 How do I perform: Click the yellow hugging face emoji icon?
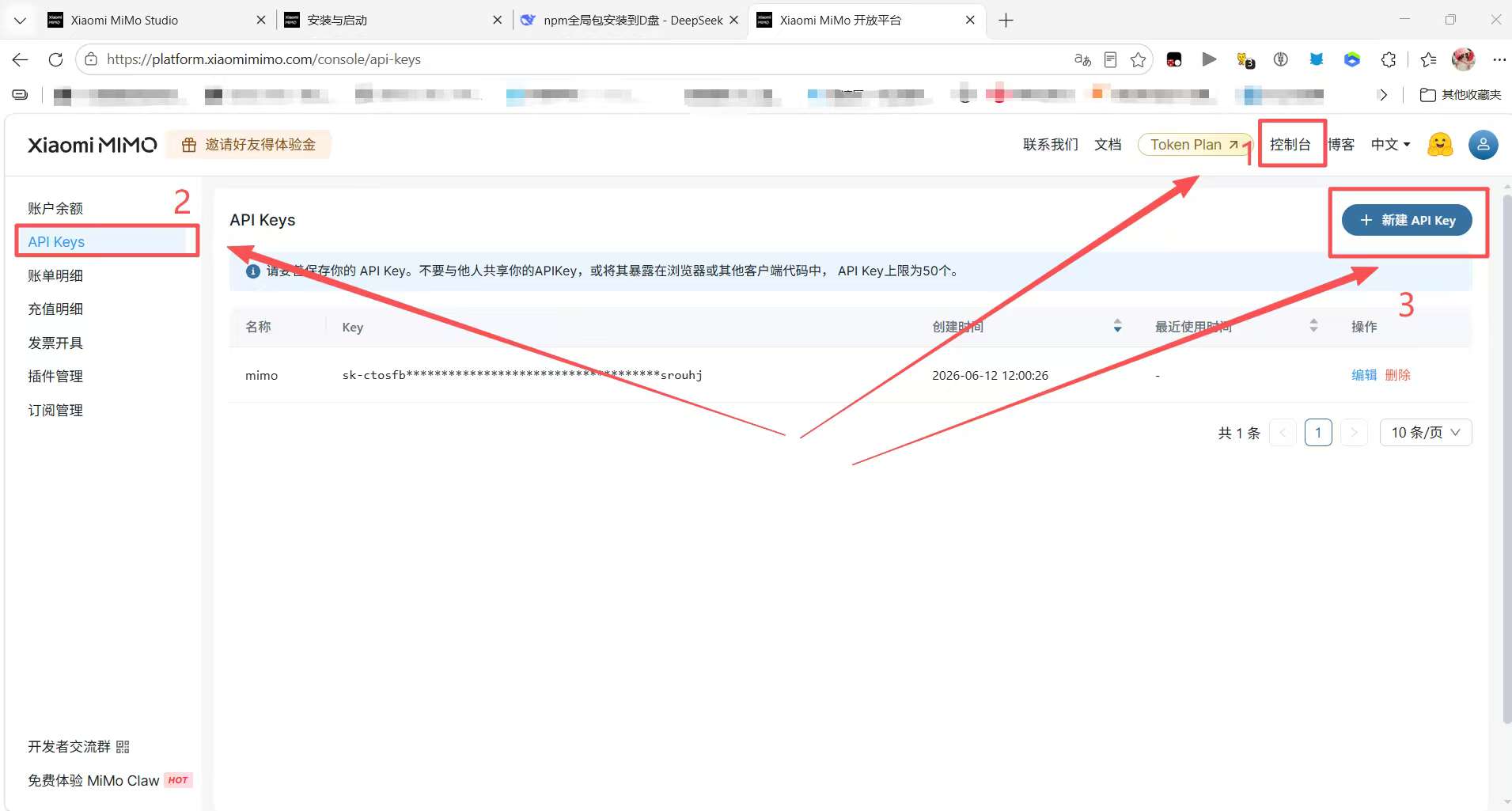1440,145
